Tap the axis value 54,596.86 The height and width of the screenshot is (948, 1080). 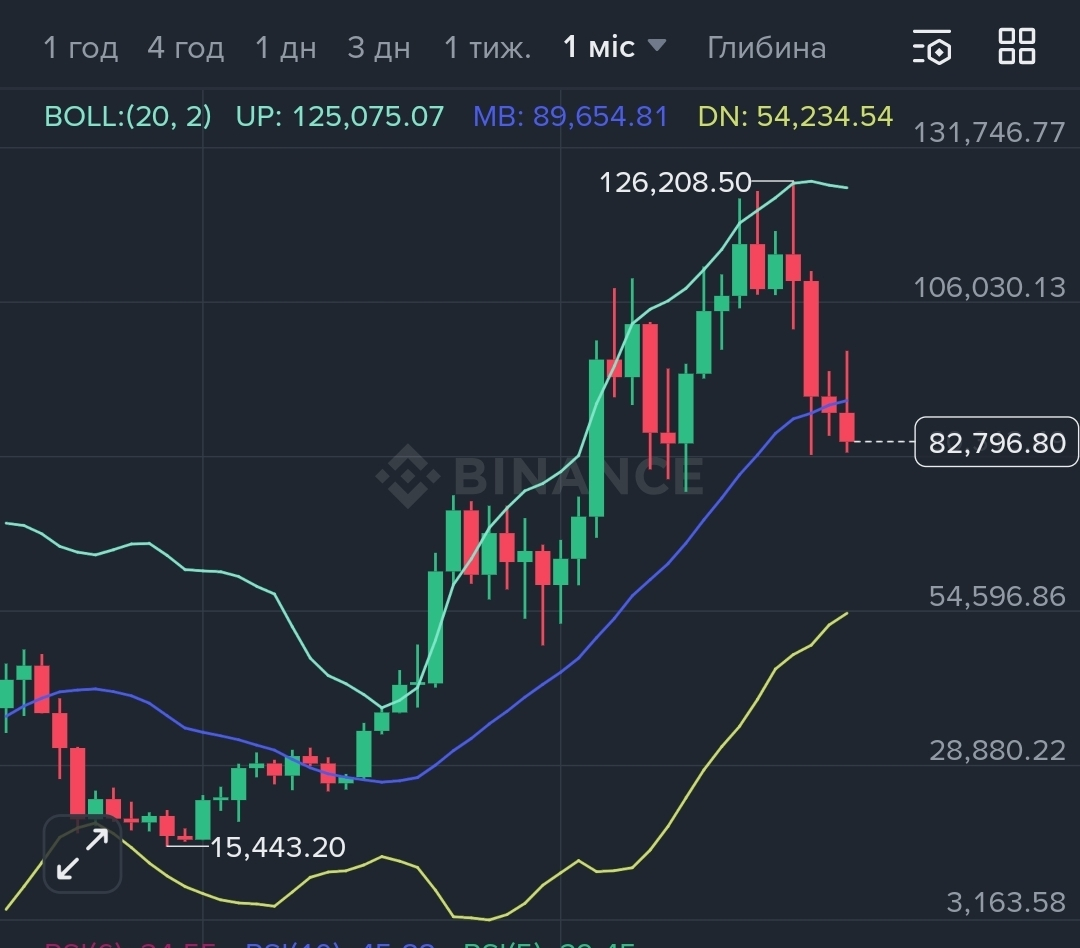pyautogui.click(x=997, y=596)
